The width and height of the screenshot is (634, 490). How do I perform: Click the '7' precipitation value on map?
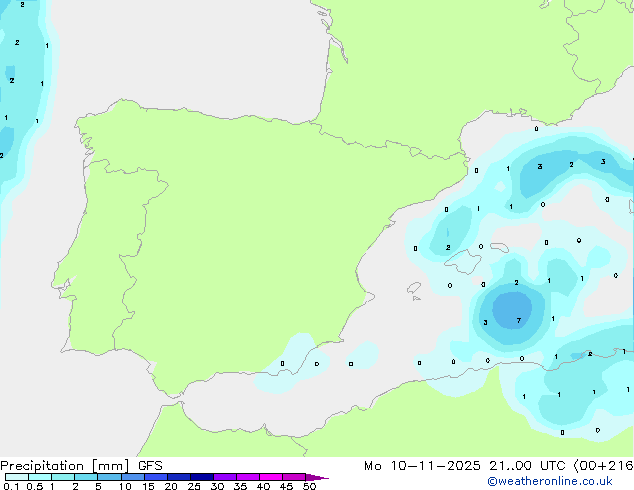click(x=519, y=321)
